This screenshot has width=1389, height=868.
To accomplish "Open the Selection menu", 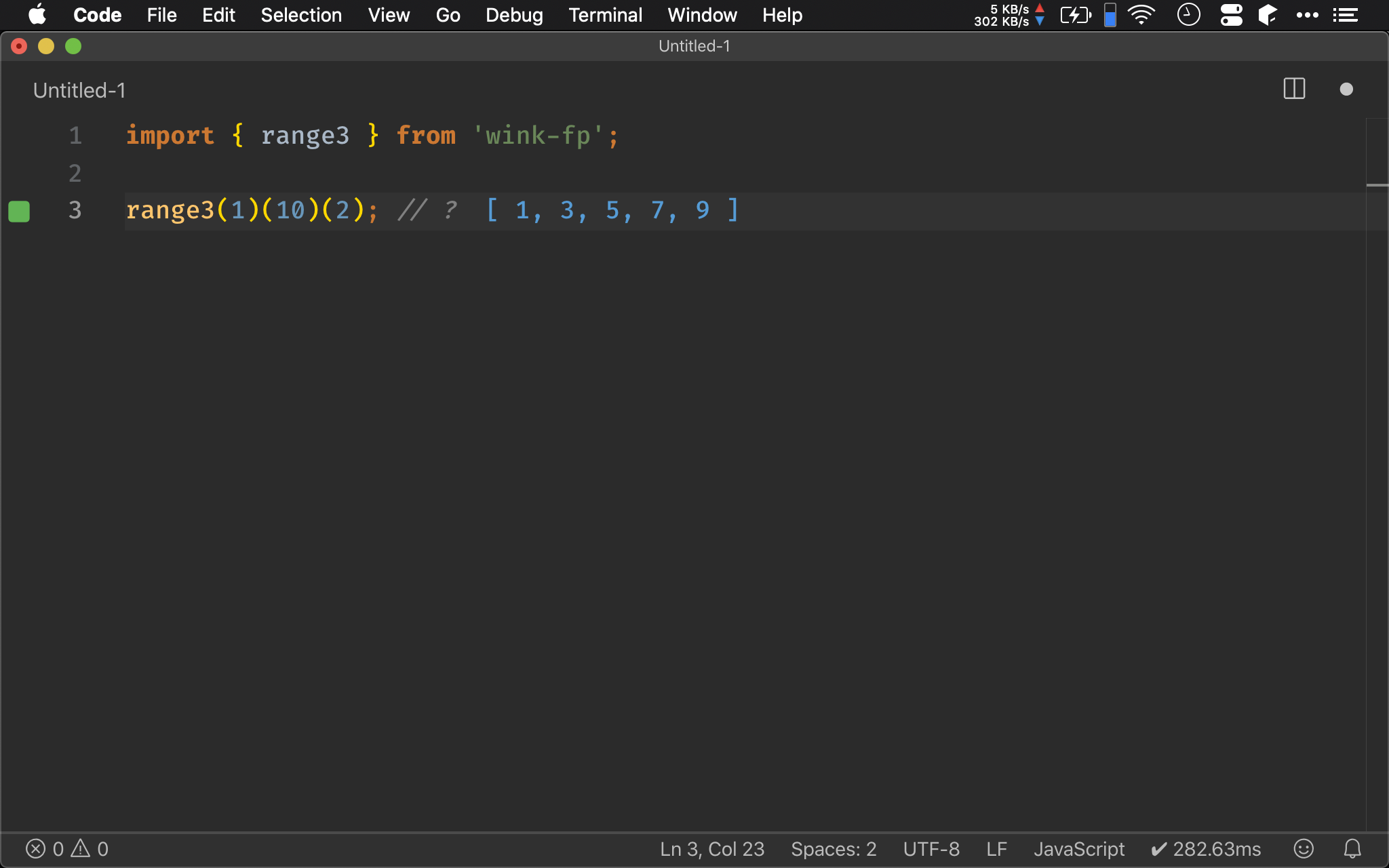I will 301,15.
